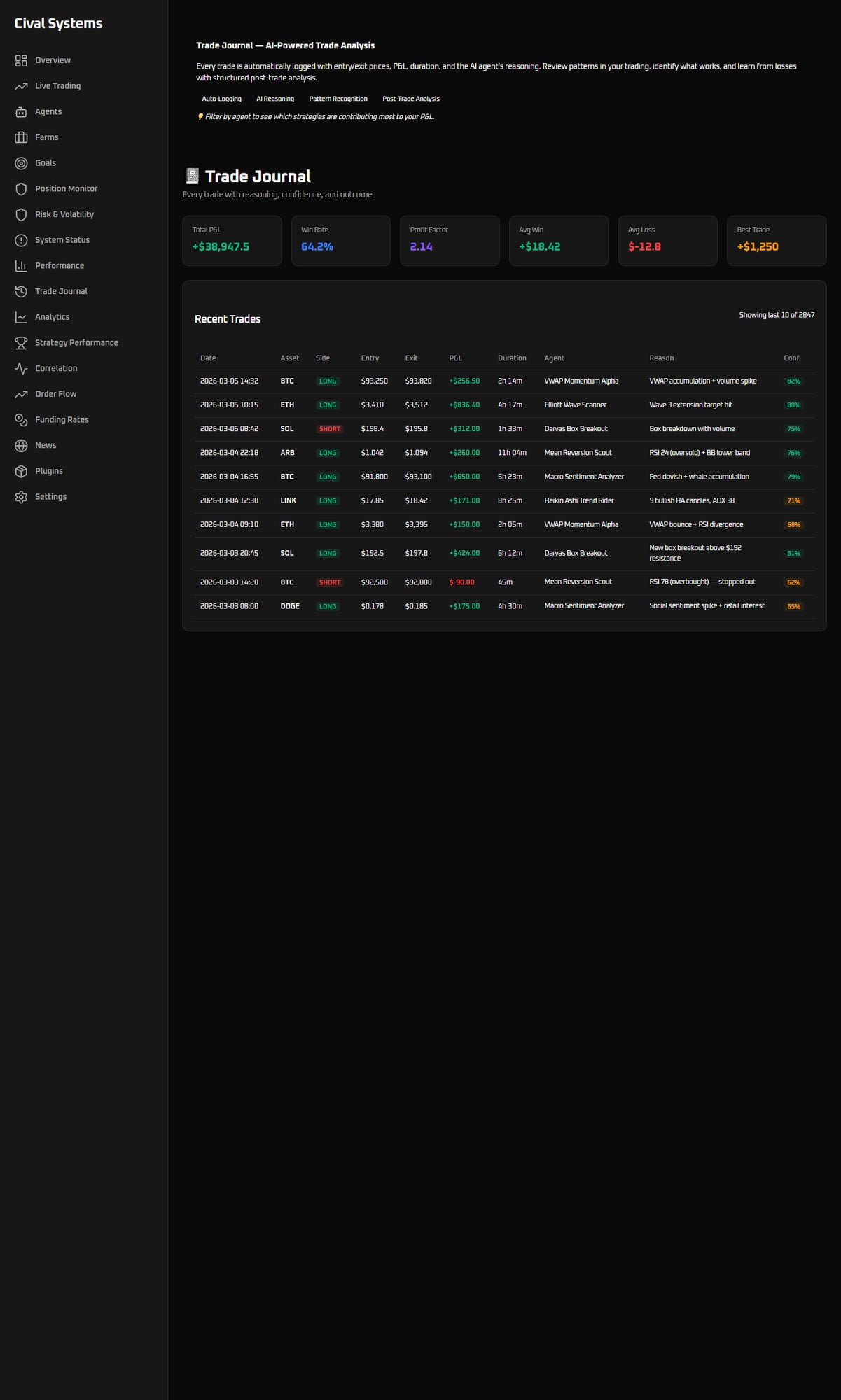Click the Position Monitor shield icon
Screen dimensions: 841x1400
click(x=21, y=189)
